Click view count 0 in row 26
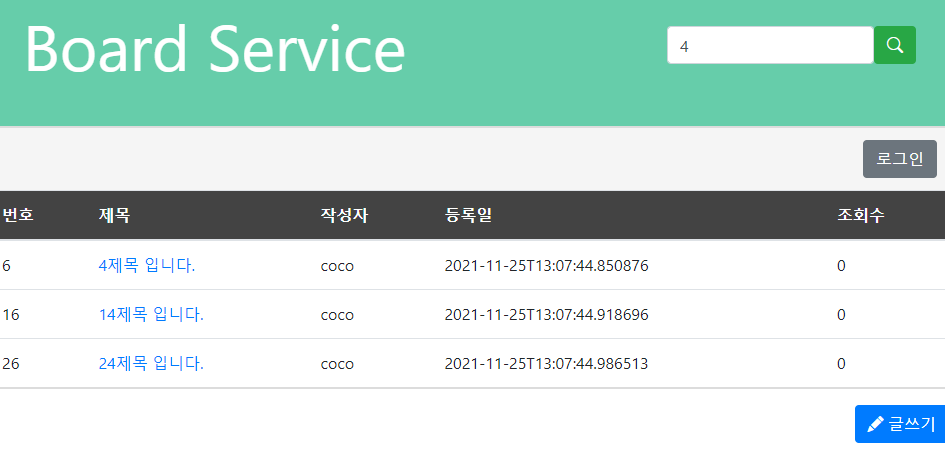 [841, 364]
